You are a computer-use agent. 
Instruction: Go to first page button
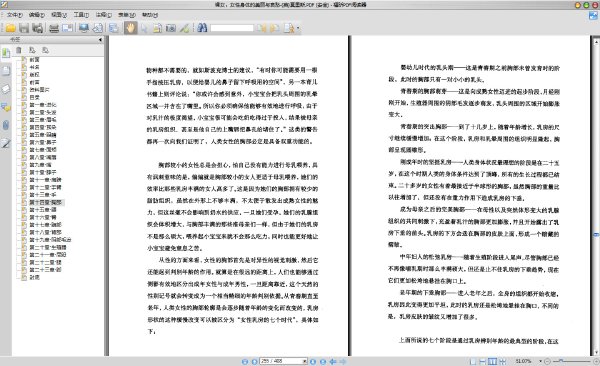(245, 361)
